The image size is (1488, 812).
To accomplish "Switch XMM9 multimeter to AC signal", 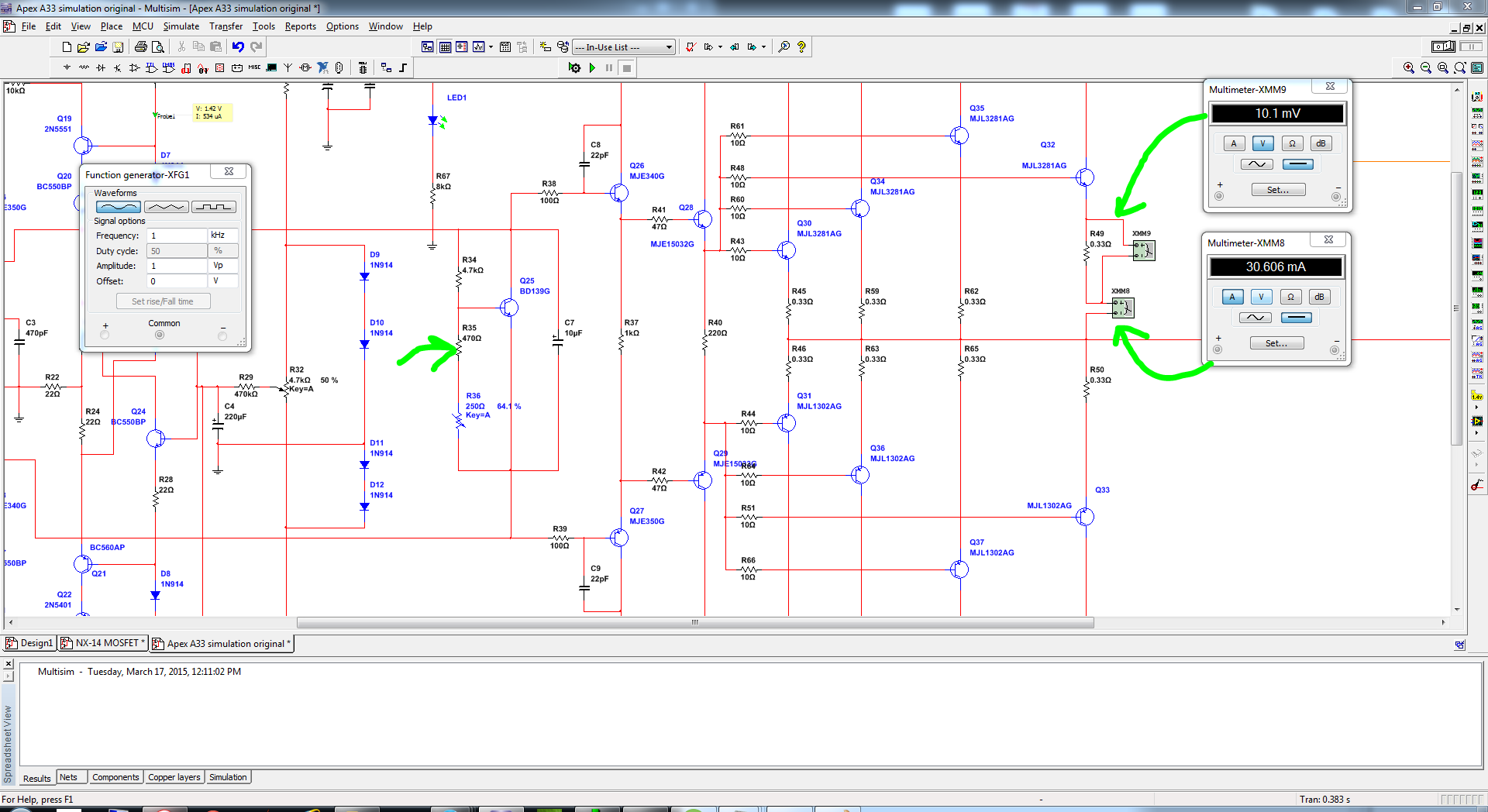I will click(1256, 164).
